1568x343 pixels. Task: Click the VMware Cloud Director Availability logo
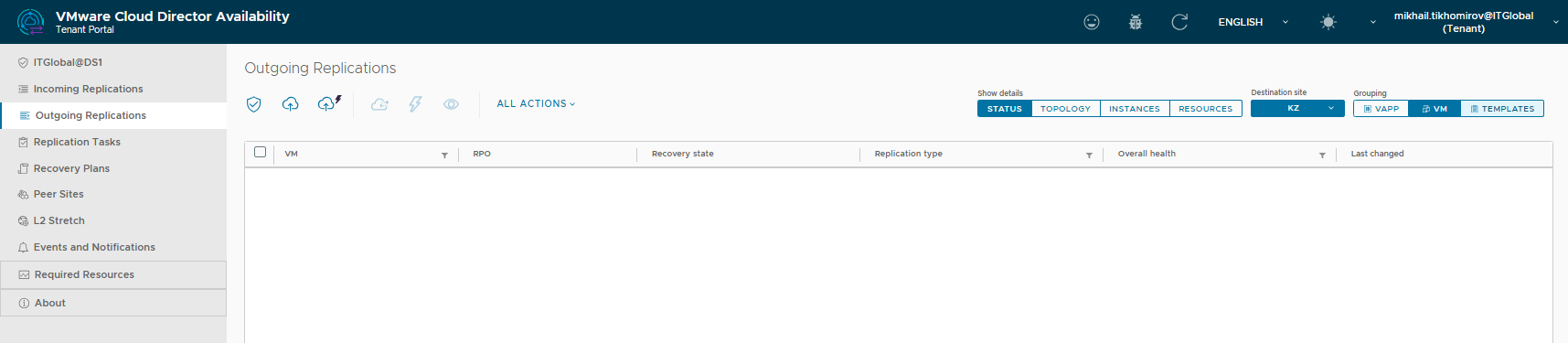point(30,22)
